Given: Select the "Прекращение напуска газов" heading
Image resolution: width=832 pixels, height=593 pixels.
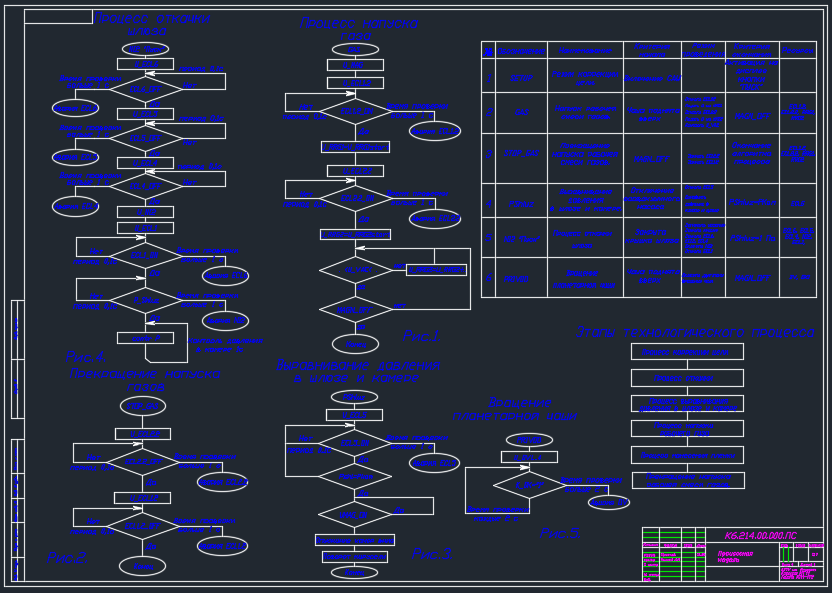Looking at the screenshot, I should pyautogui.click(x=145, y=379).
